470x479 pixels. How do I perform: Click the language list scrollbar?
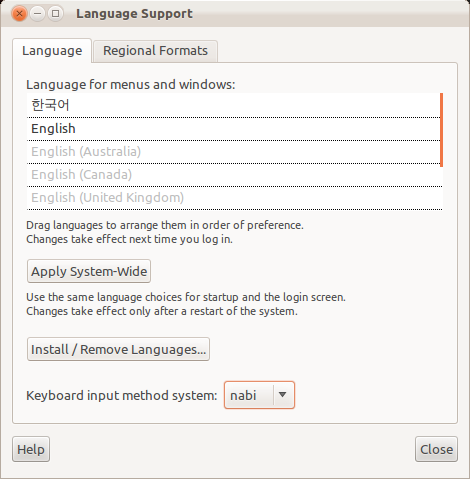tap(441, 130)
